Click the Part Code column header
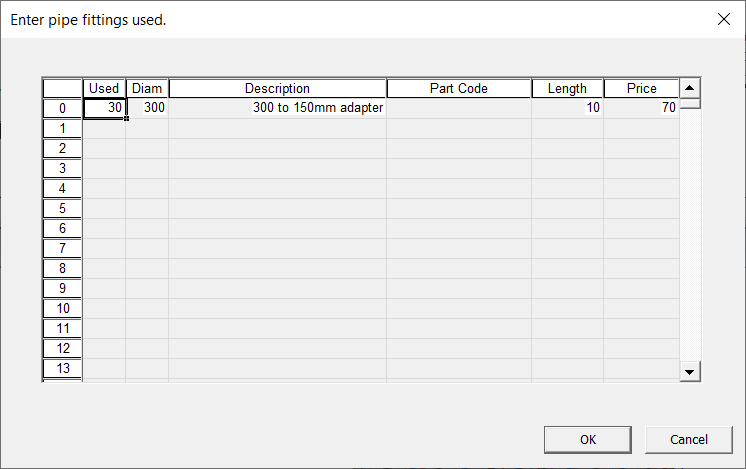The height and width of the screenshot is (469, 746). click(459, 88)
